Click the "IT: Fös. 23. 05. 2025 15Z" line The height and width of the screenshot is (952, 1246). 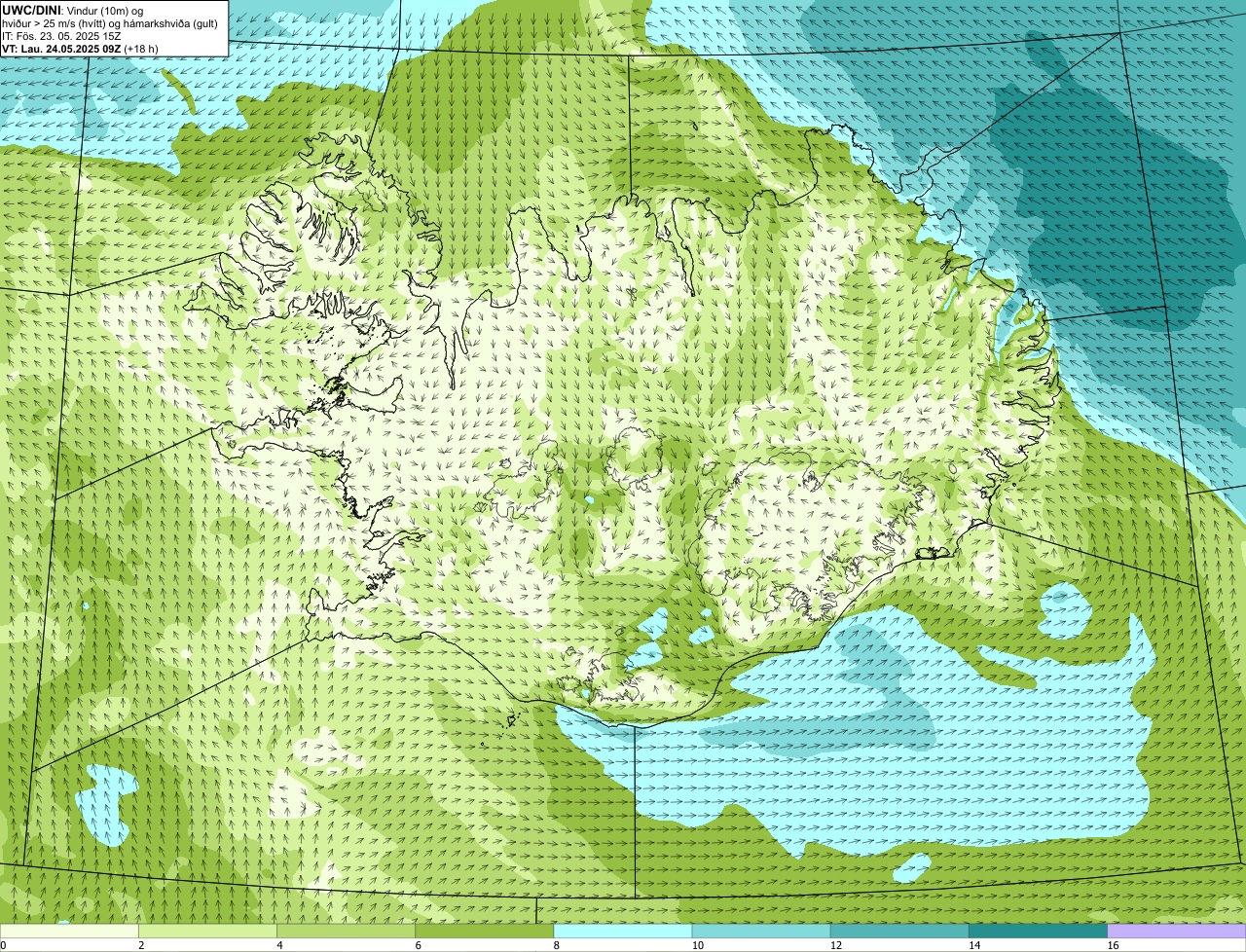61,35
